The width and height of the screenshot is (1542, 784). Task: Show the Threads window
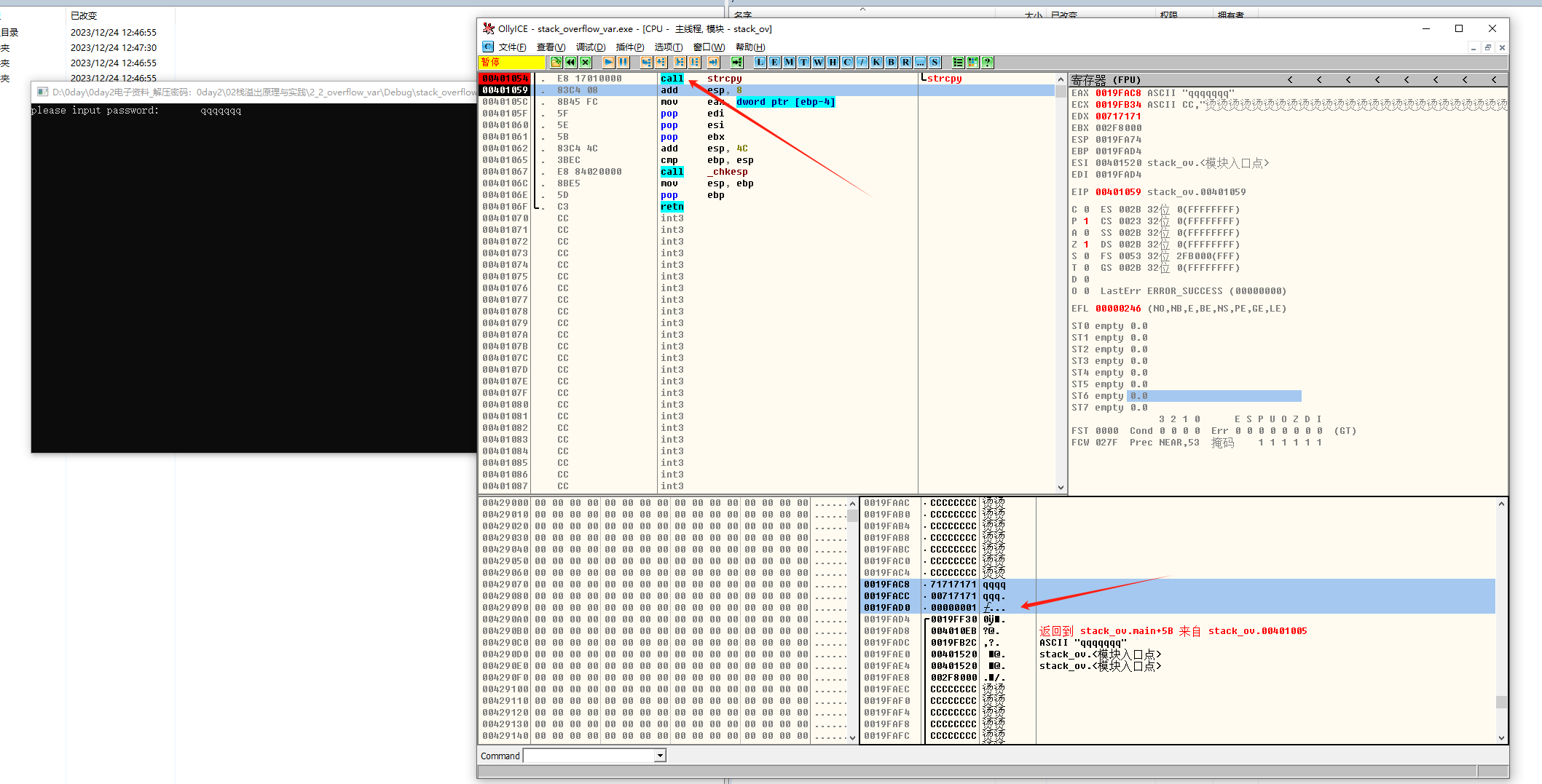tap(803, 62)
